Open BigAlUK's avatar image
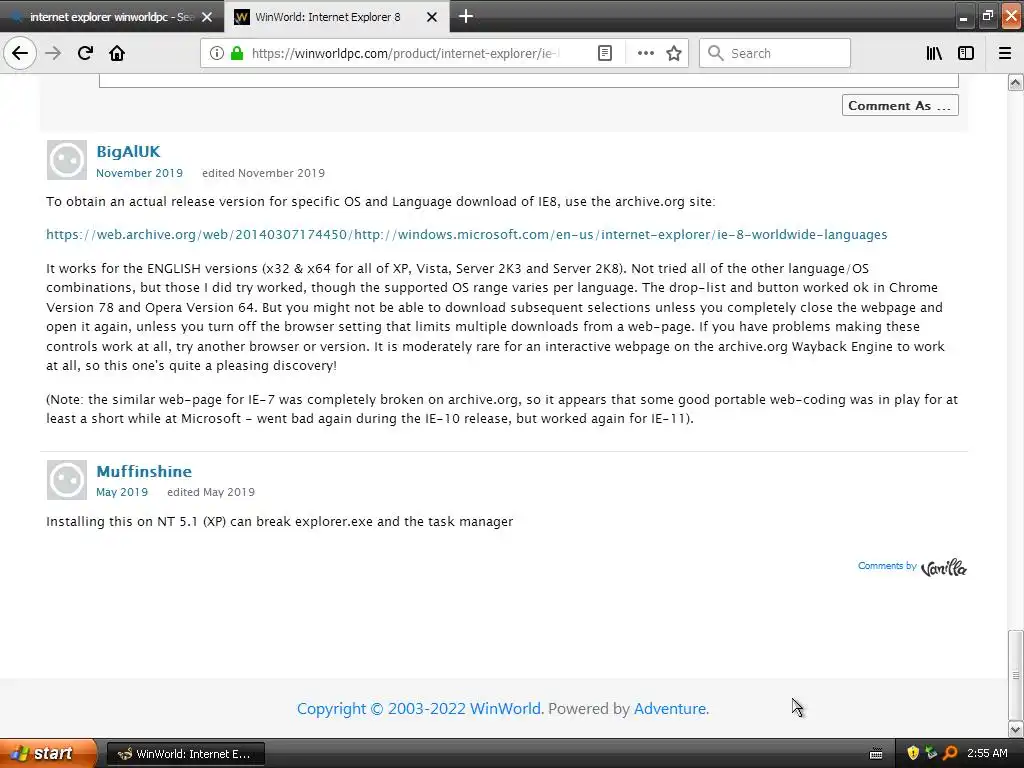Screen dimensions: 1024x768 pos(67,160)
